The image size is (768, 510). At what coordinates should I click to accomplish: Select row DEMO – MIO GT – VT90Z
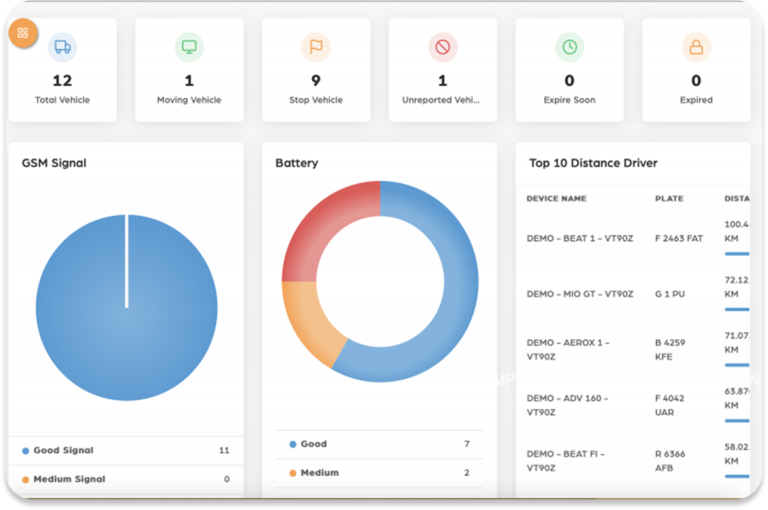coord(633,294)
